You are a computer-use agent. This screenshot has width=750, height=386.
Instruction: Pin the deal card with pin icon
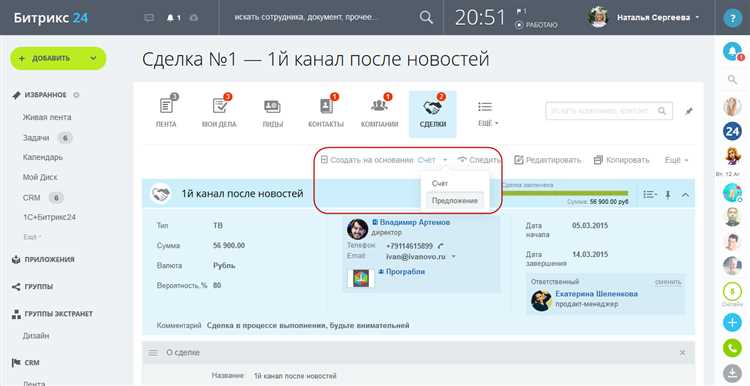668,195
